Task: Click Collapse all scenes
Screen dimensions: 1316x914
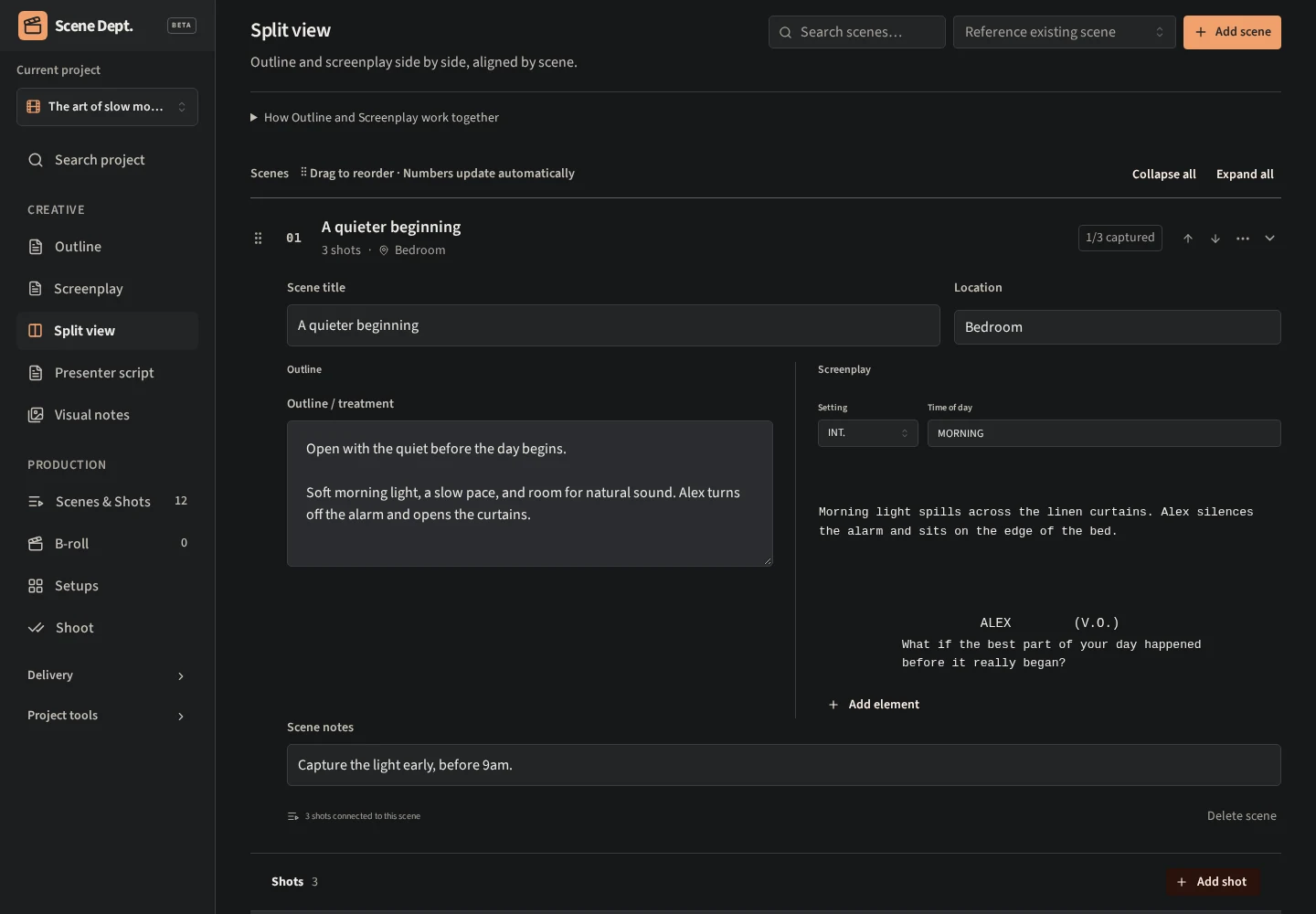Action: (1163, 174)
